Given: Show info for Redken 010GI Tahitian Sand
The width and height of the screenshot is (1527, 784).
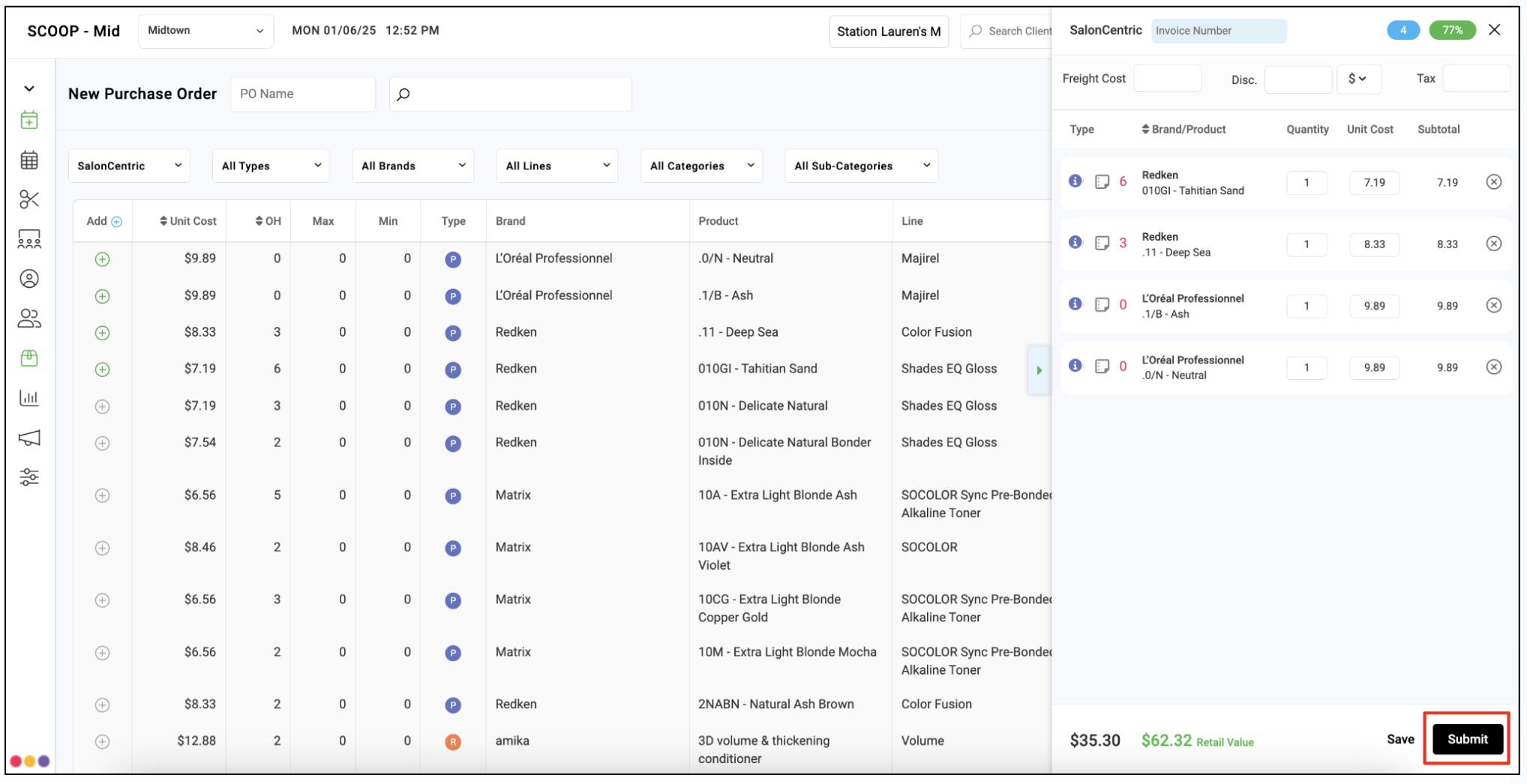Looking at the screenshot, I should pyautogui.click(x=1075, y=181).
